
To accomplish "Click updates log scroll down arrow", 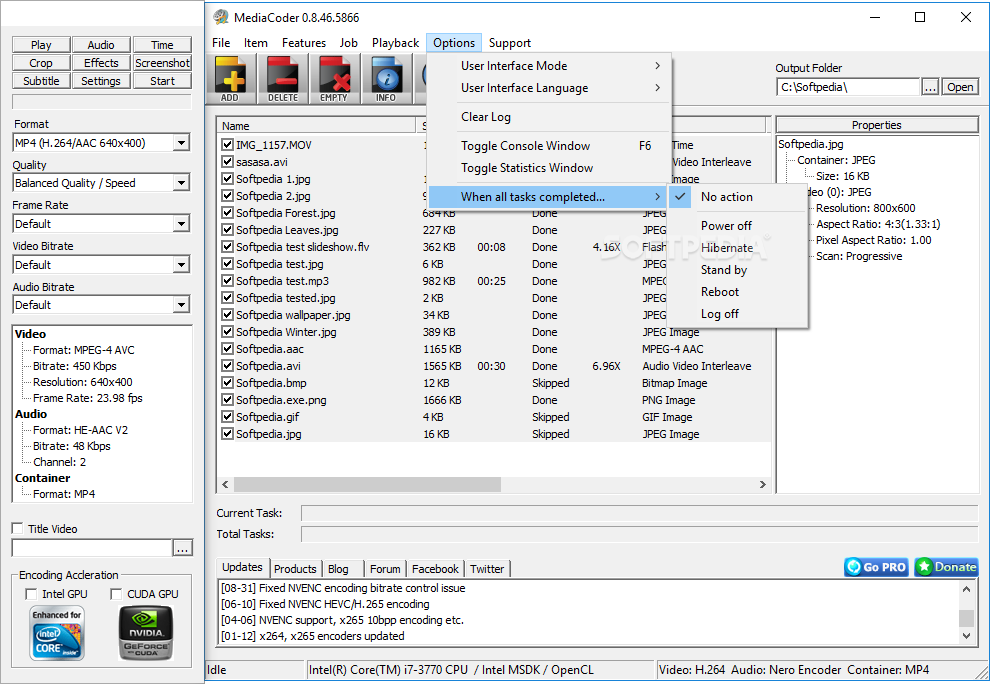I will [966, 636].
